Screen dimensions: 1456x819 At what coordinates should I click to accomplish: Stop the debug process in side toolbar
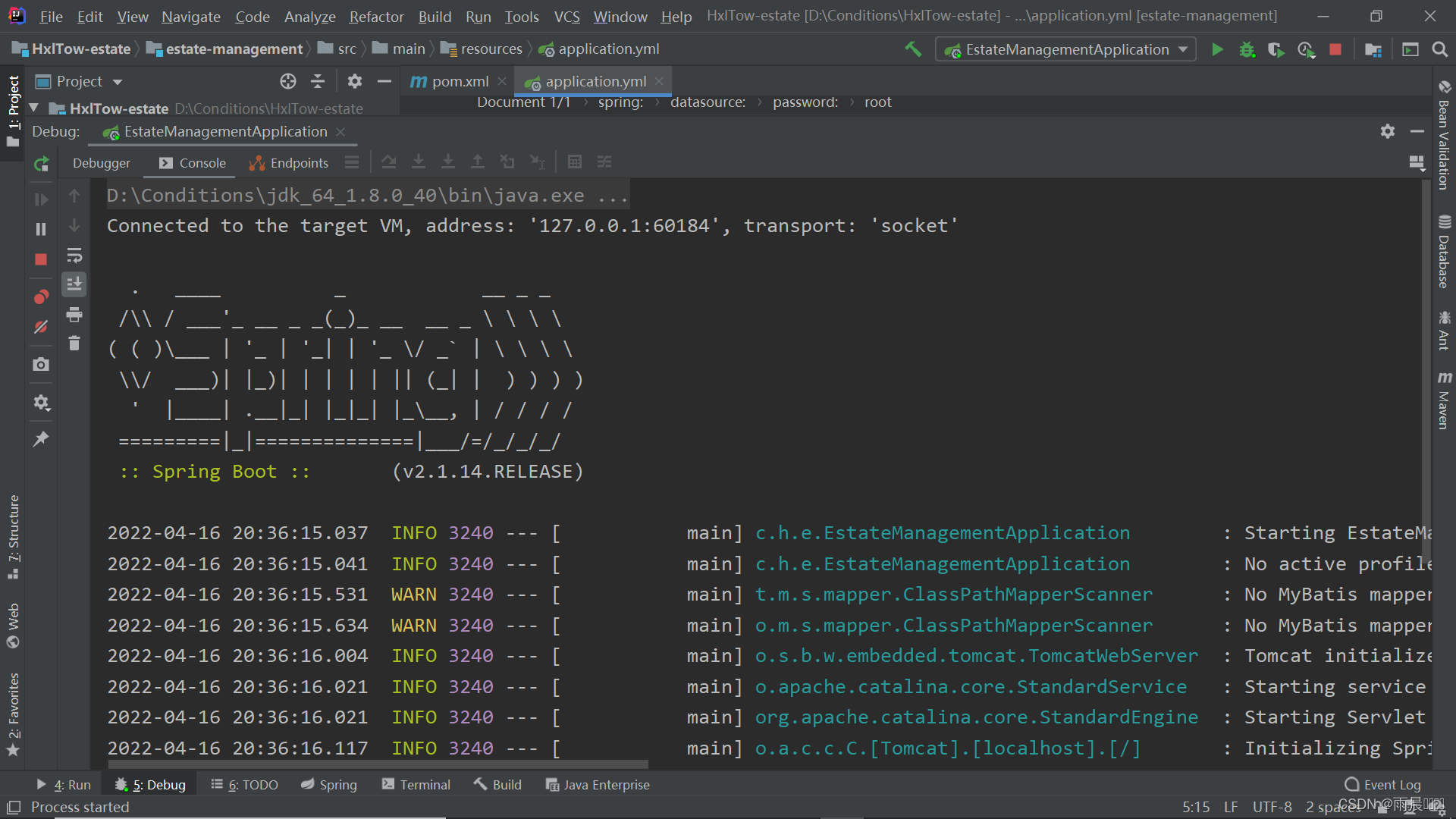[41, 259]
